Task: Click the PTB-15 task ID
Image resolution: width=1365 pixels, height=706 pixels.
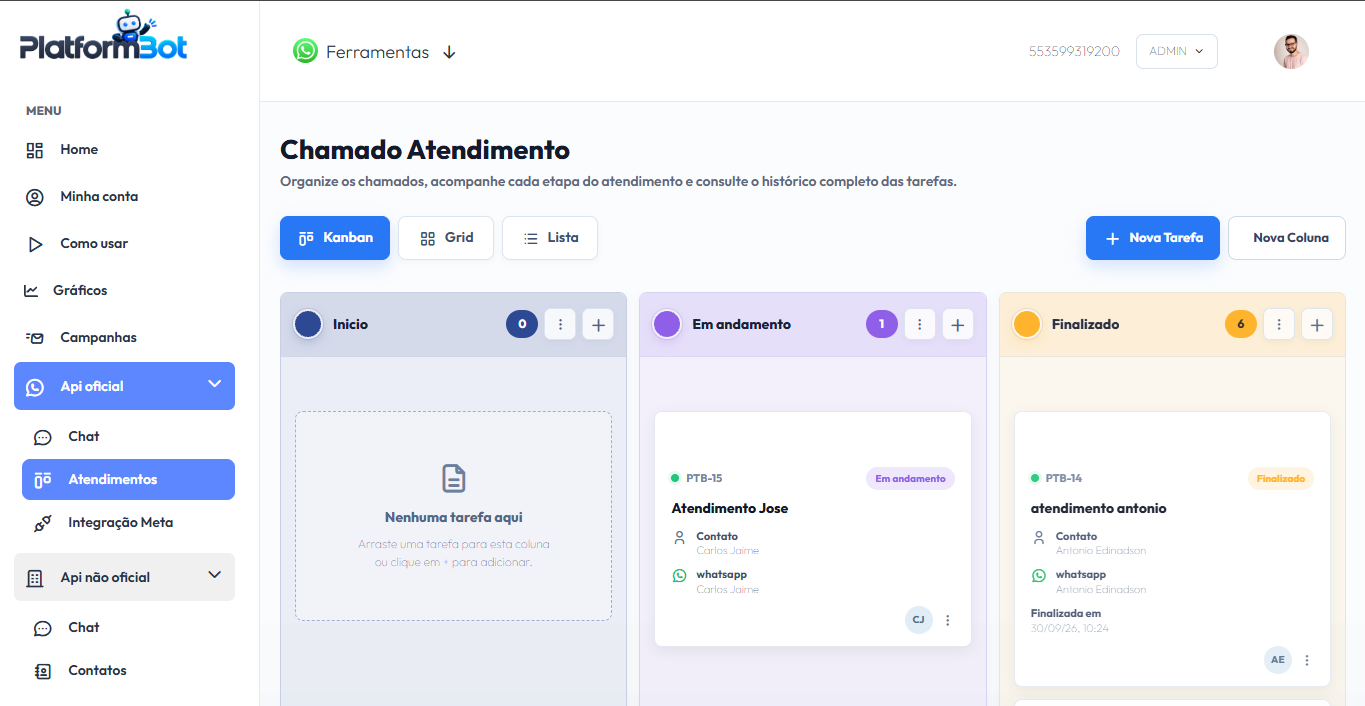Action: tap(704, 479)
